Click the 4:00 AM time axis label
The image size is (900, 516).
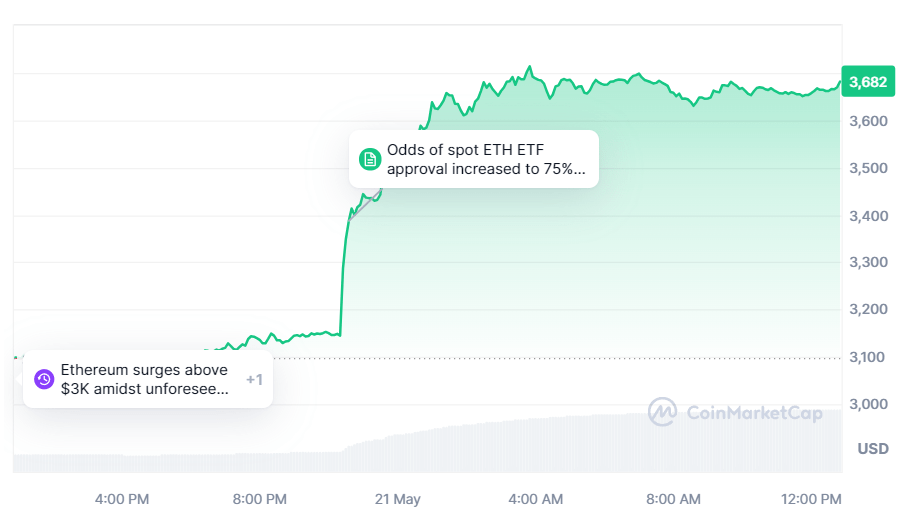[x=536, y=499]
